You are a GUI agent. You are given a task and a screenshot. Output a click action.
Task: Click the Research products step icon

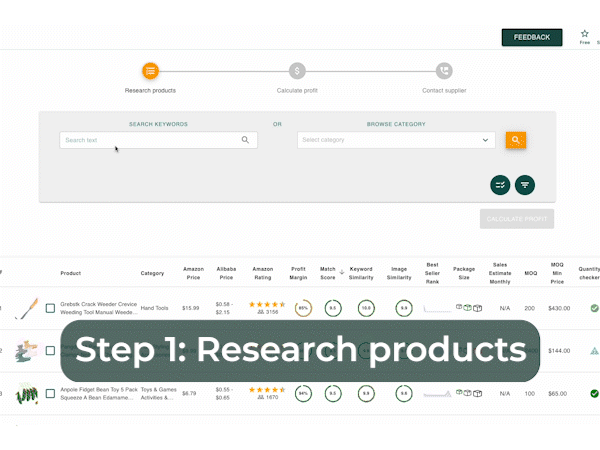[x=150, y=71]
